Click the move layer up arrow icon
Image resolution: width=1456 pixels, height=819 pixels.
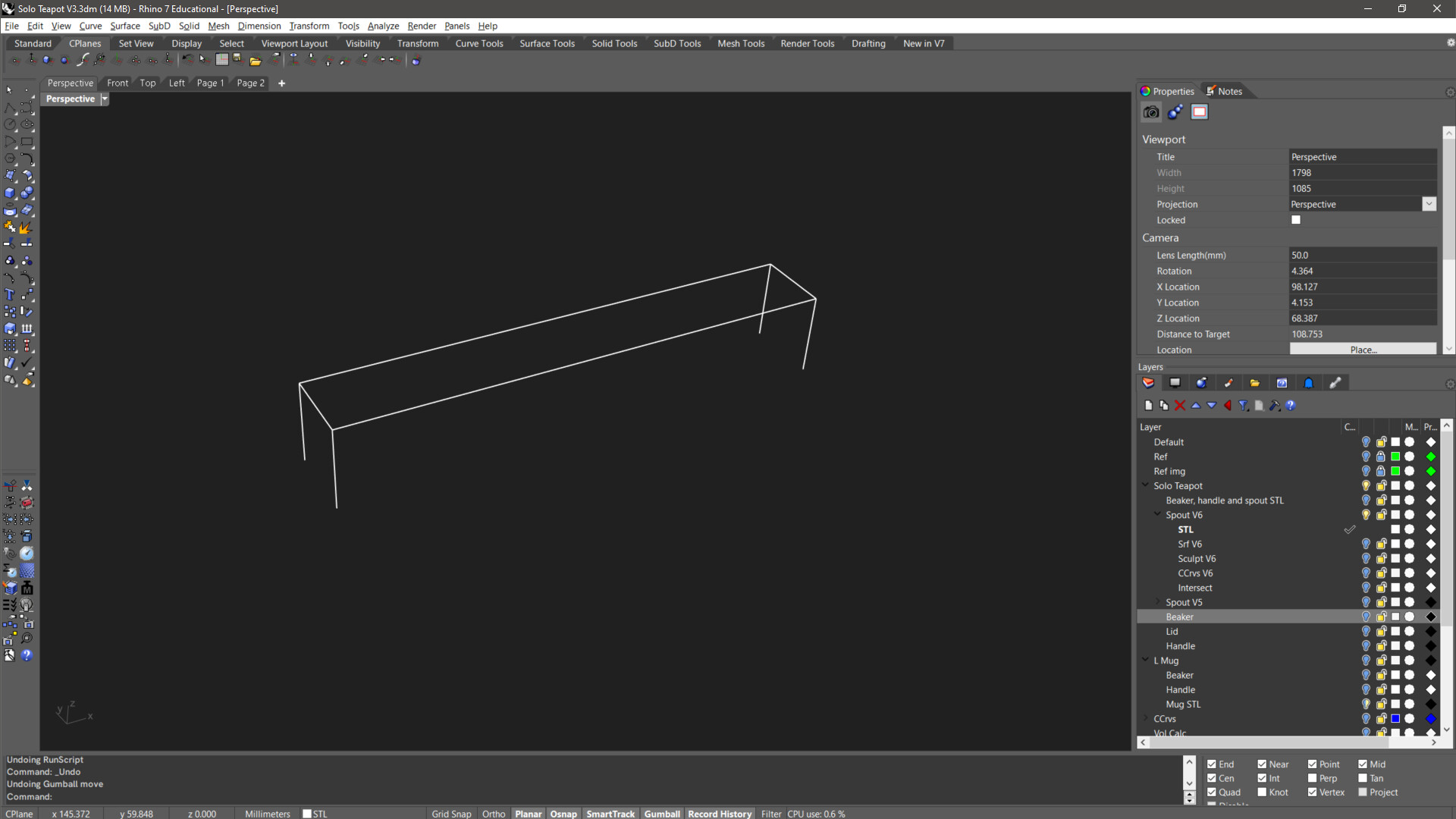click(1196, 406)
